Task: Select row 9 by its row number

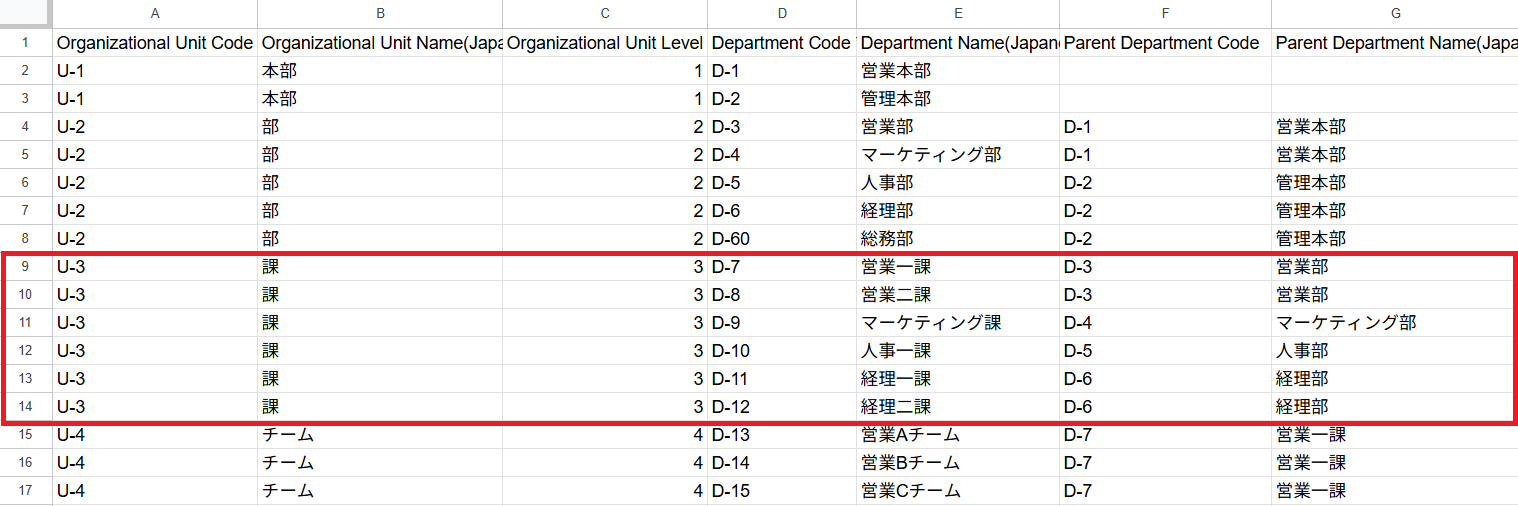Action: tap(26, 267)
